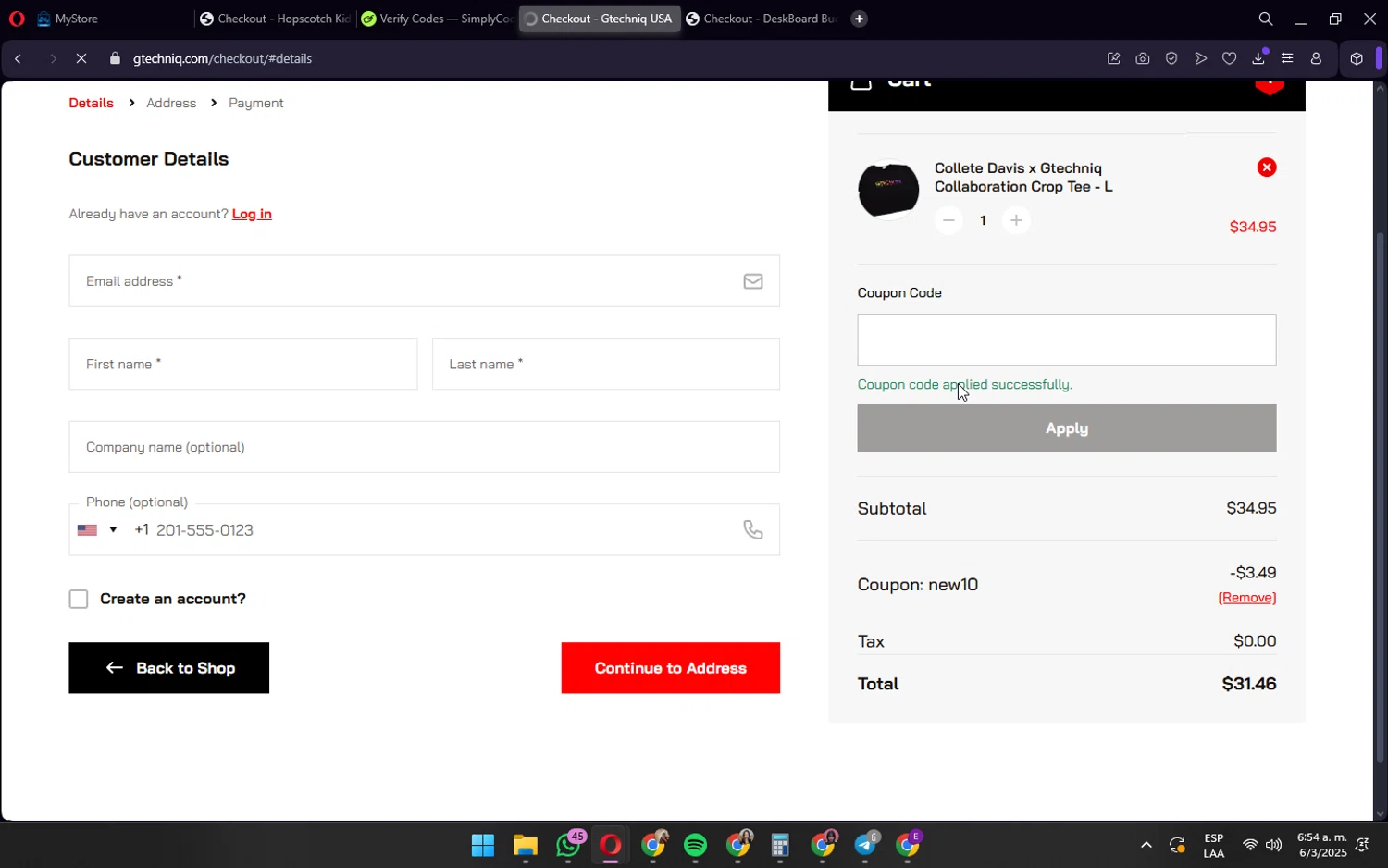Show hidden tray icons chevron
This screenshot has width=1388, height=868.
click(1146, 845)
